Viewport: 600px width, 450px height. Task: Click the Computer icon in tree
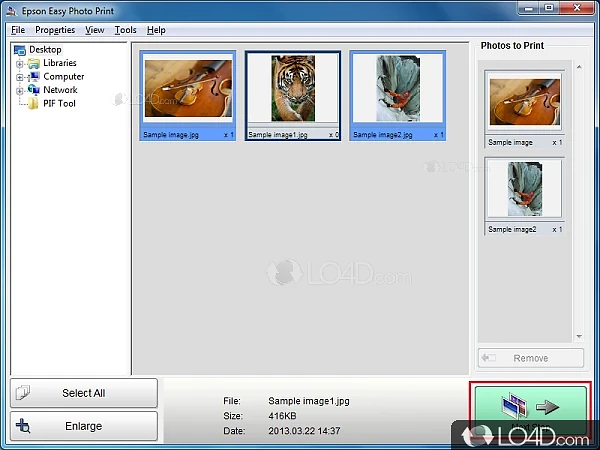(x=34, y=77)
